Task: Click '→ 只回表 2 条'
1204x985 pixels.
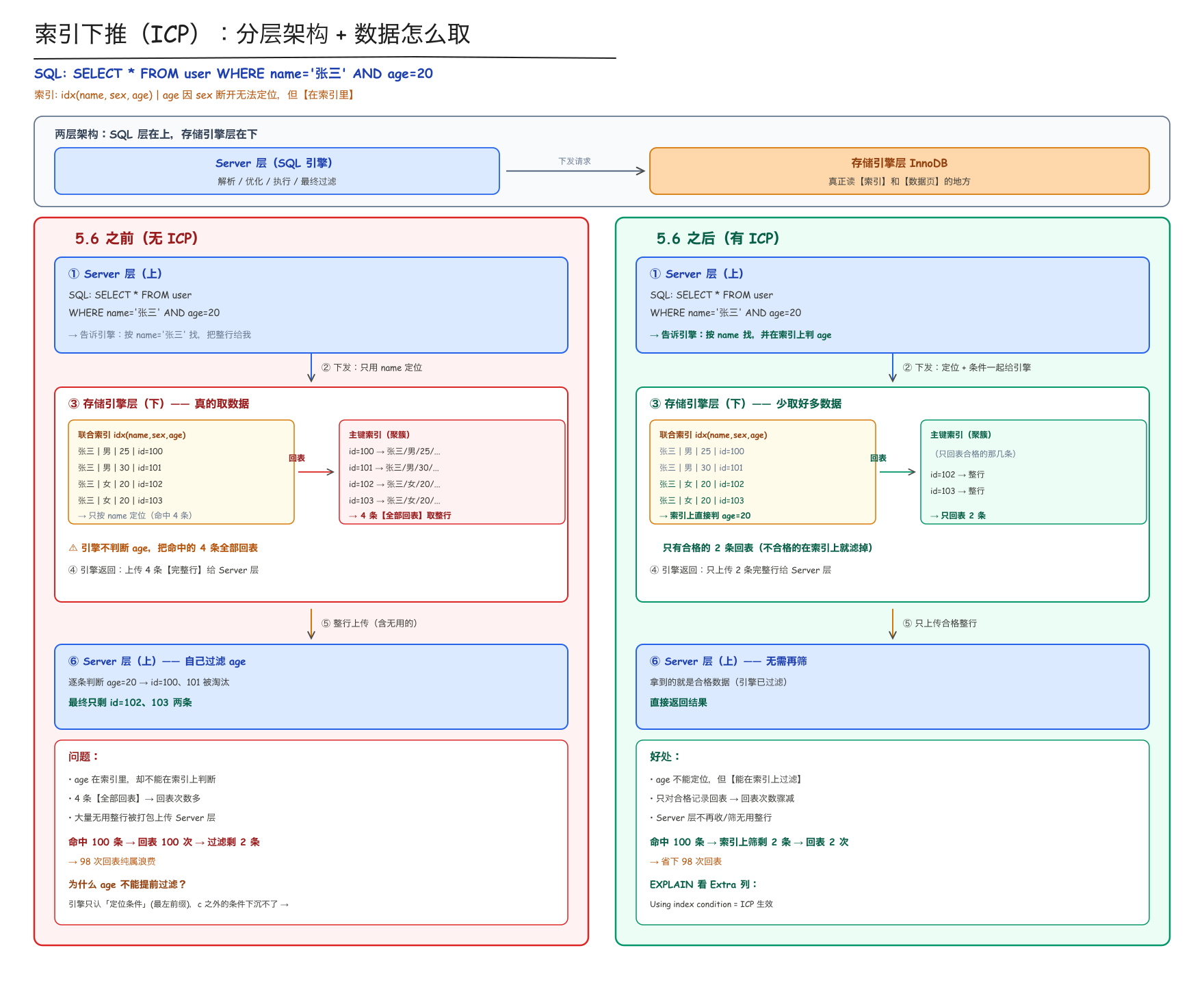Action: [x=958, y=516]
